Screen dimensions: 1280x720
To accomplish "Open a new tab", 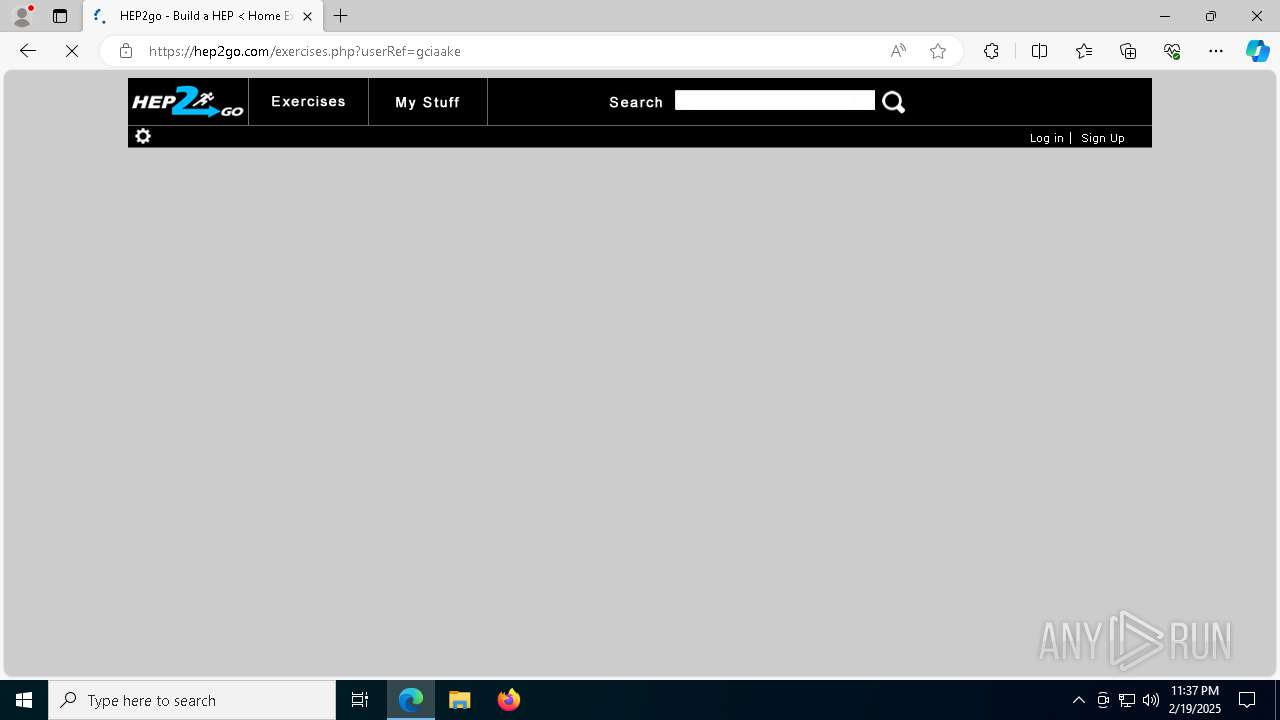I will point(341,16).
